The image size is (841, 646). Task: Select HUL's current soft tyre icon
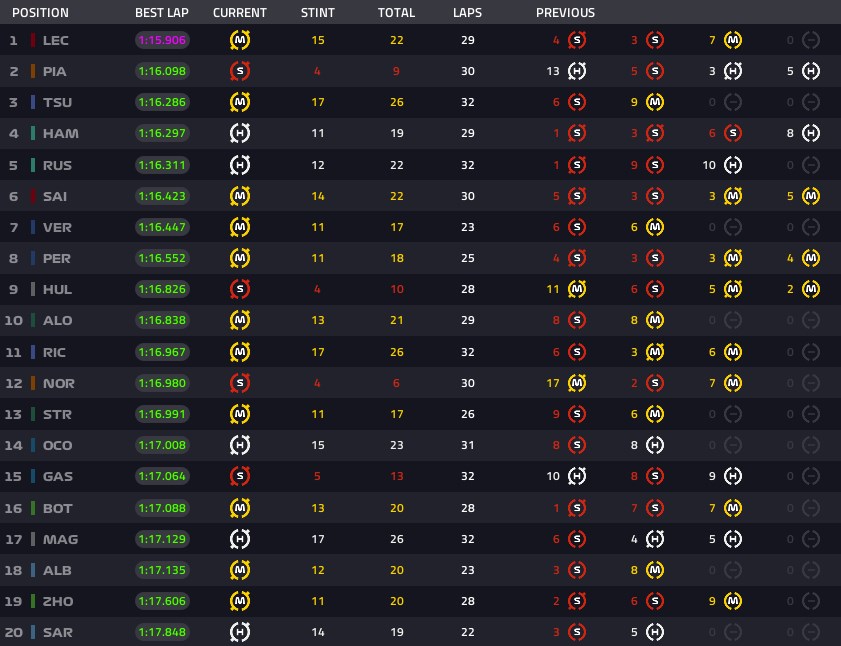240,289
